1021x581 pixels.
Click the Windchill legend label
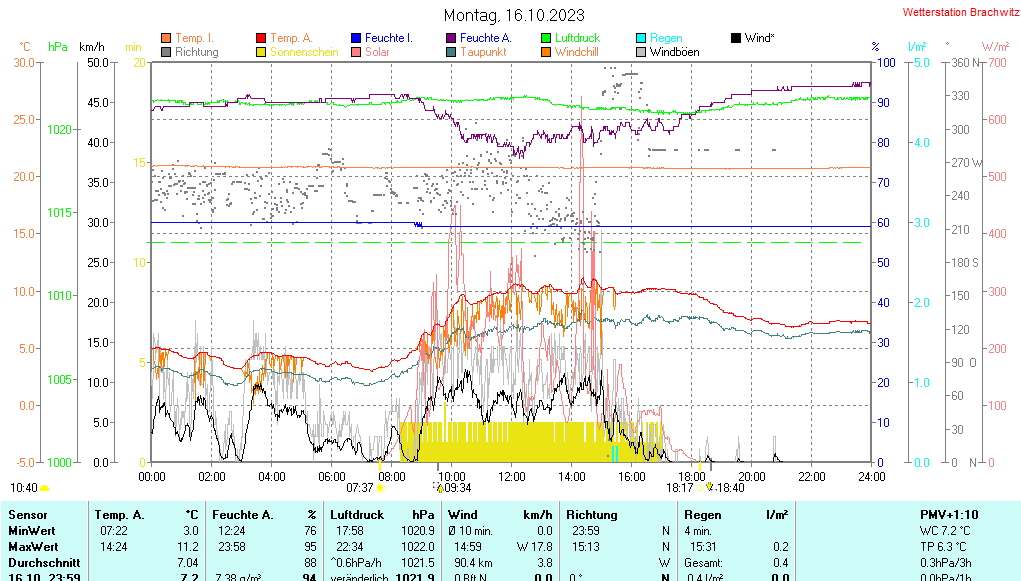pyautogui.click(x=577, y=52)
